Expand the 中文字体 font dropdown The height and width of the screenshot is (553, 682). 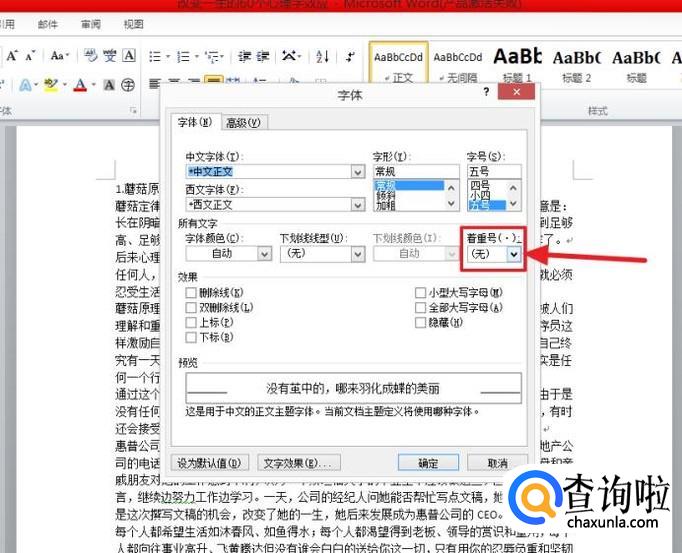click(357, 172)
